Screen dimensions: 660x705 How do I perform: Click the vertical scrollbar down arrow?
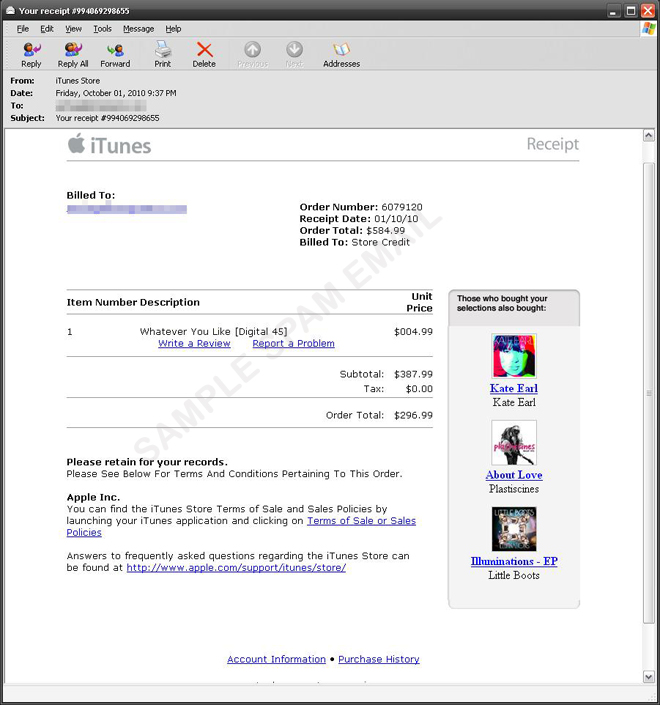coord(649,677)
